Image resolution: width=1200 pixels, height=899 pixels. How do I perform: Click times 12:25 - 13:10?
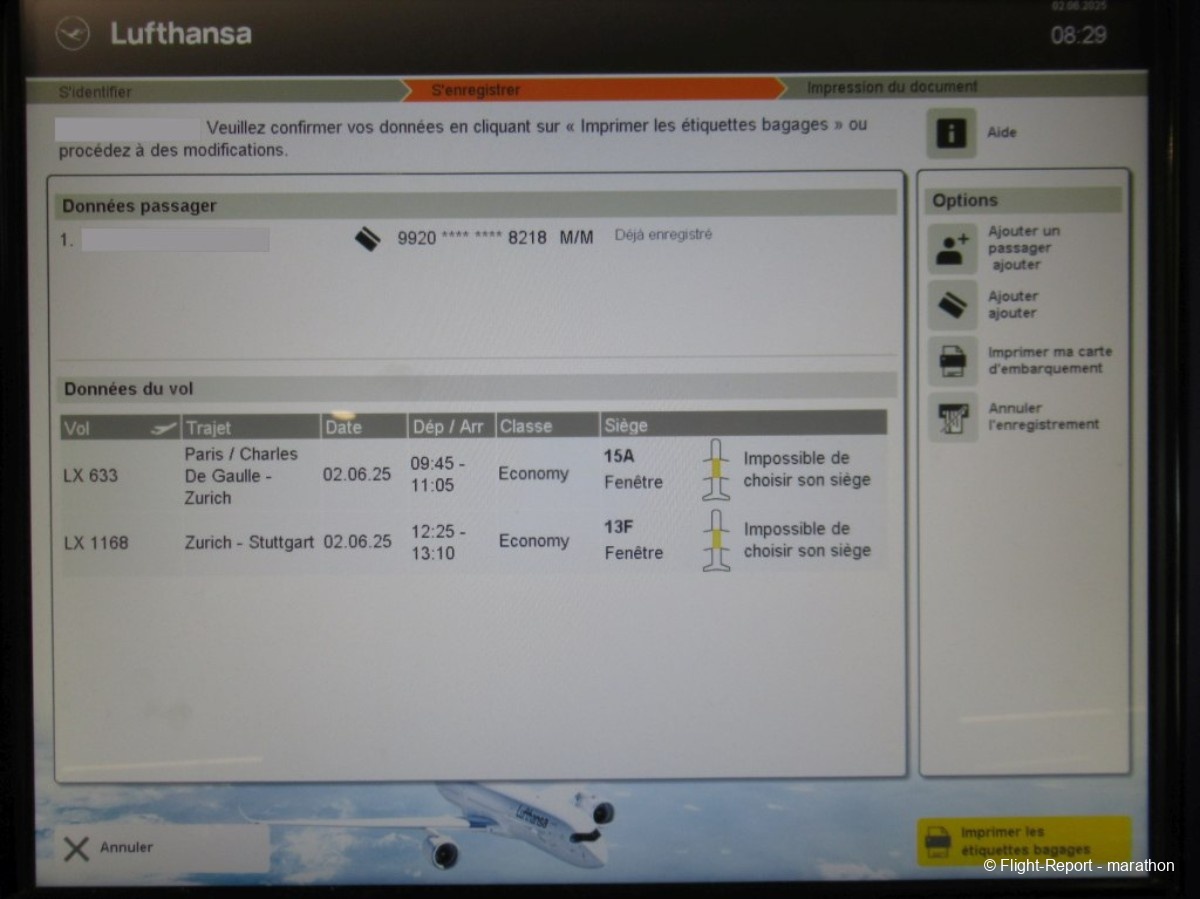point(437,542)
